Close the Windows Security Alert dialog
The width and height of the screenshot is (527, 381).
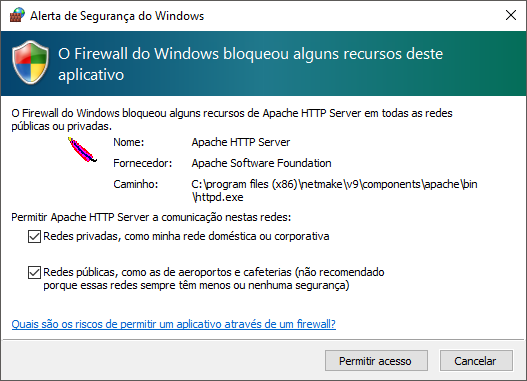pos(511,15)
